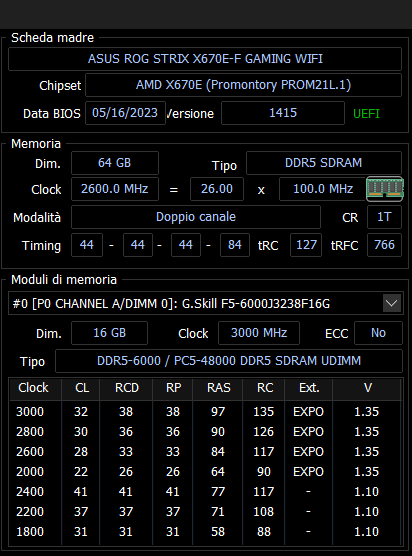The image size is (412, 556).
Task: Click the 84 timing value
Action: tap(235, 245)
